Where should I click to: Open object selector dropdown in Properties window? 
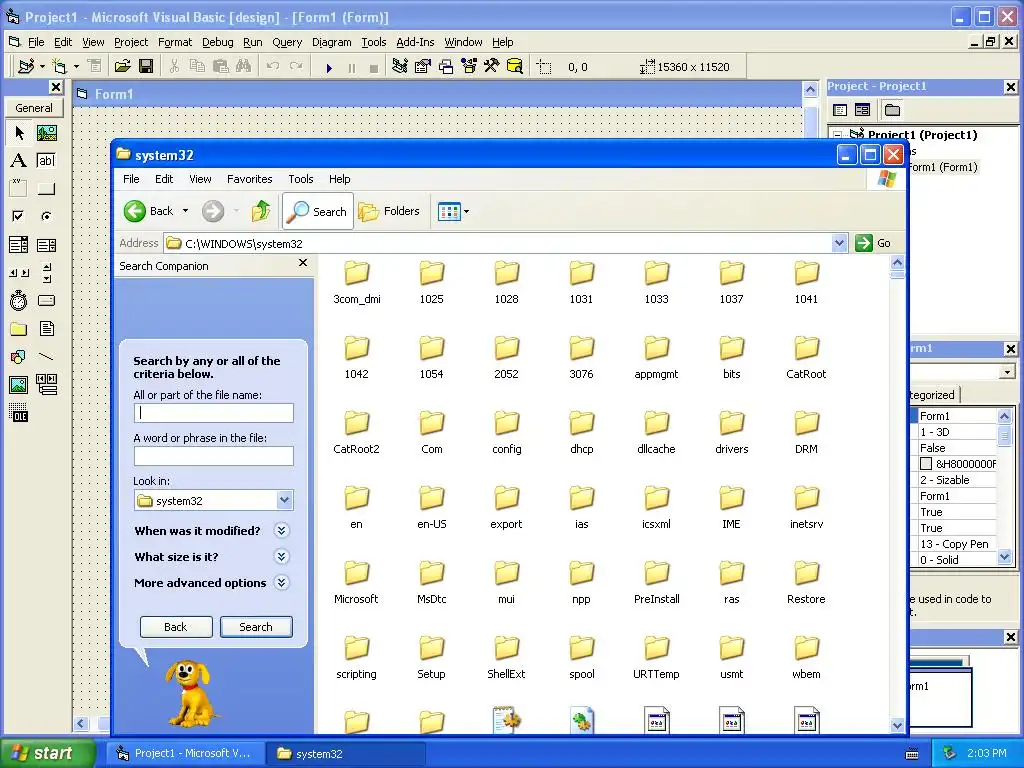[1007, 372]
